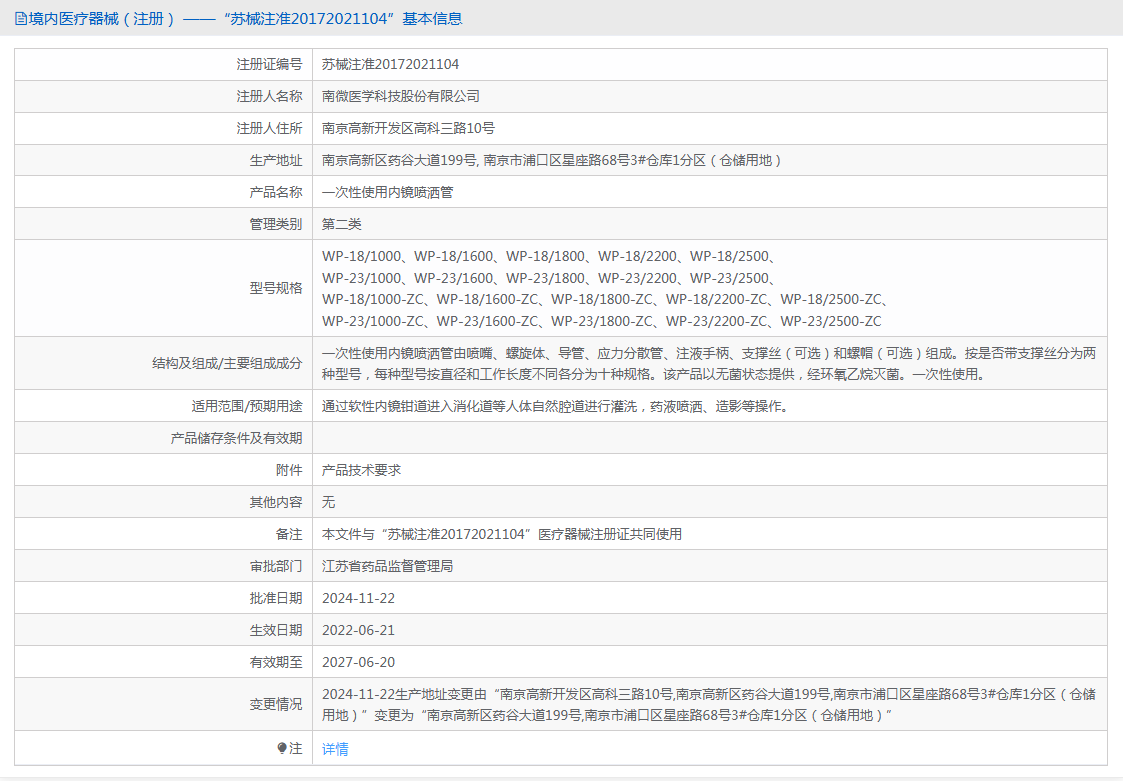Screen dimensions: 1123x781
Task: Click management category value 第二类
Action: pos(342,224)
